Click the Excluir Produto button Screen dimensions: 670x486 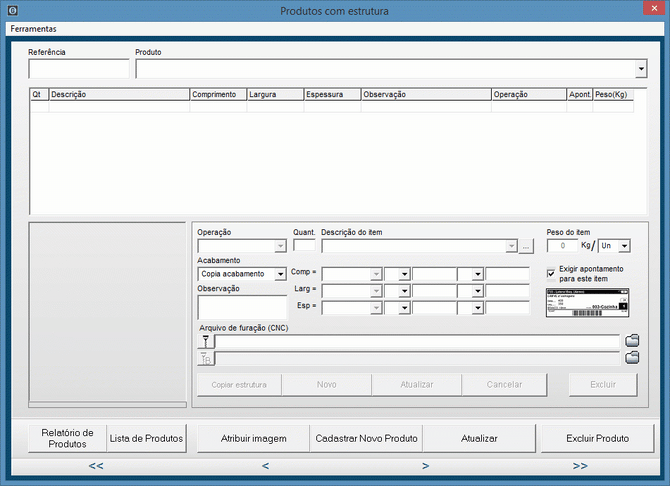tap(597, 439)
